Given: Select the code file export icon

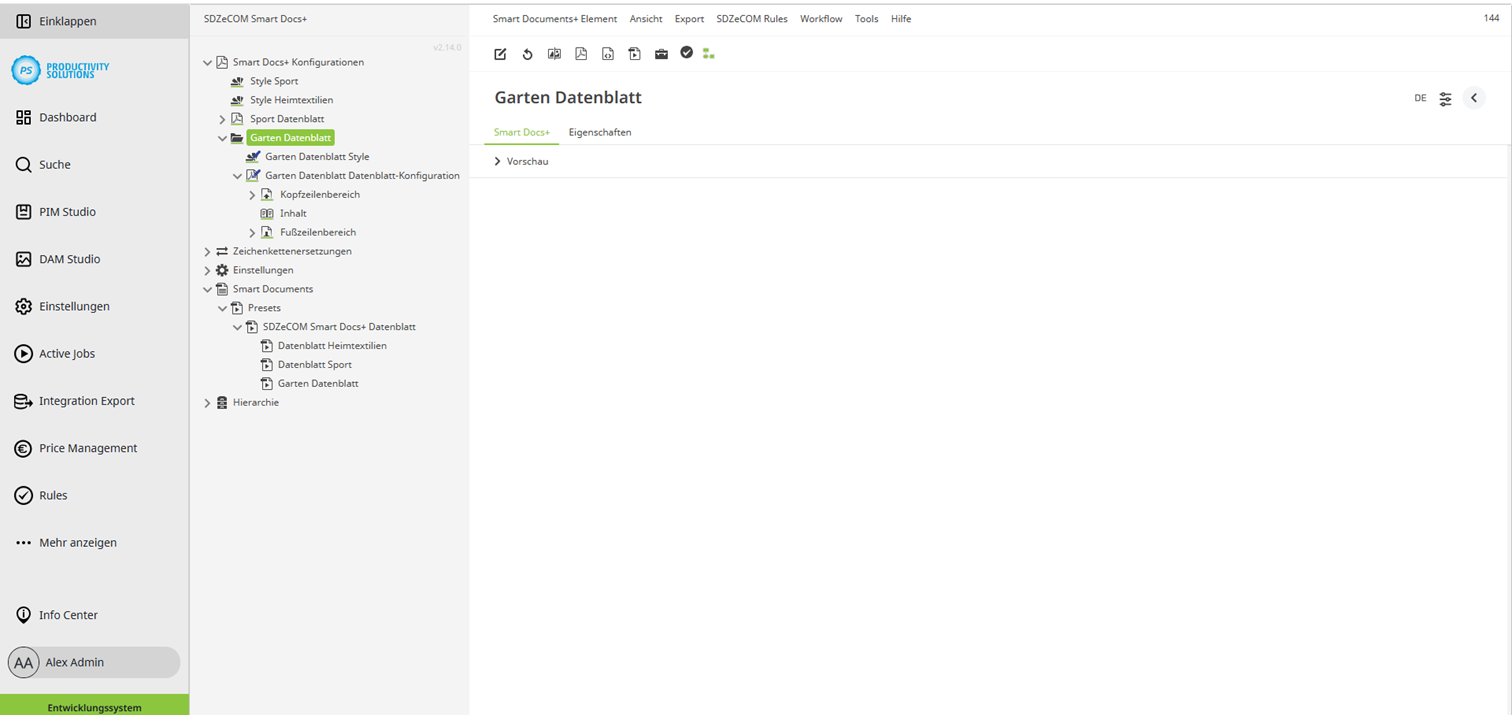Looking at the screenshot, I should point(608,54).
